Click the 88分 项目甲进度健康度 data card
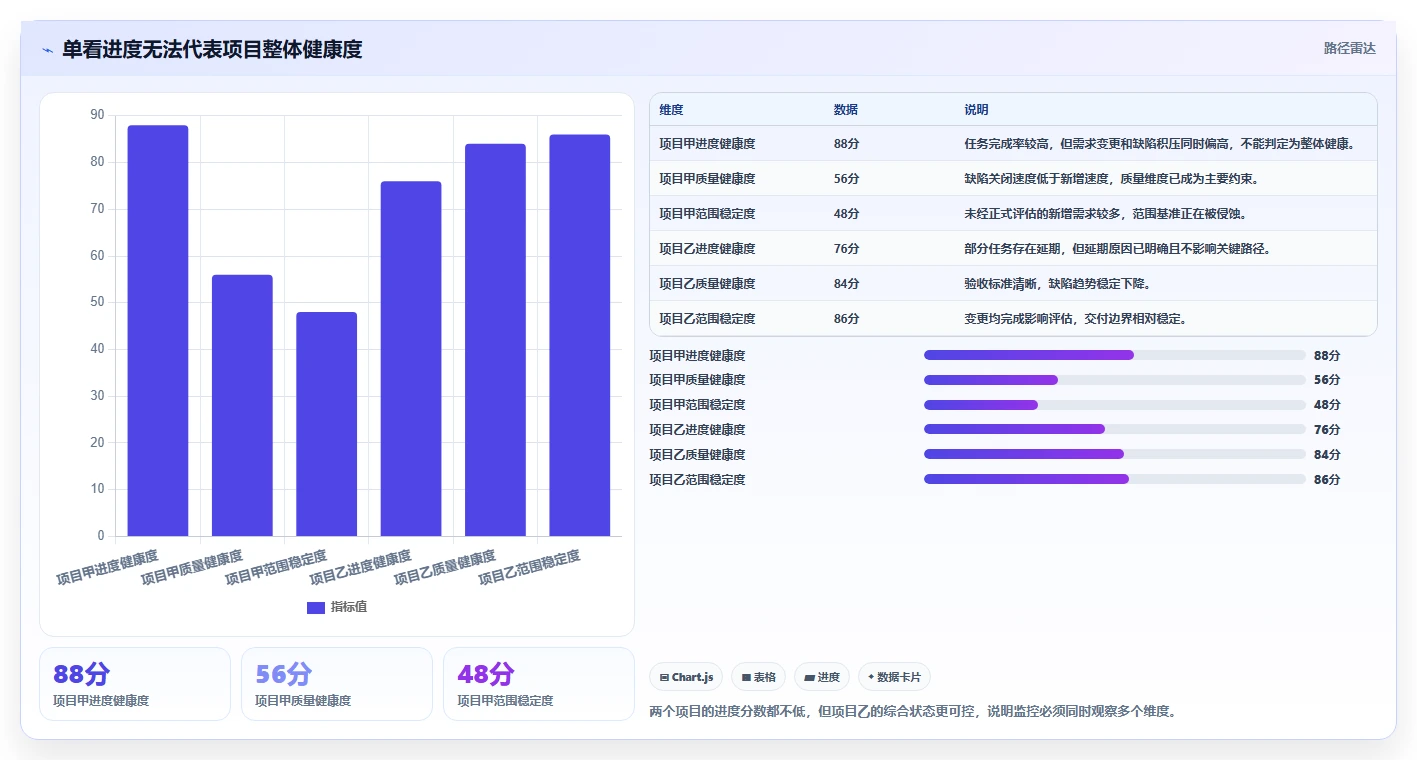Image resolution: width=1417 pixels, height=760 pixels. pyautogui.click(x=135, y=684)
